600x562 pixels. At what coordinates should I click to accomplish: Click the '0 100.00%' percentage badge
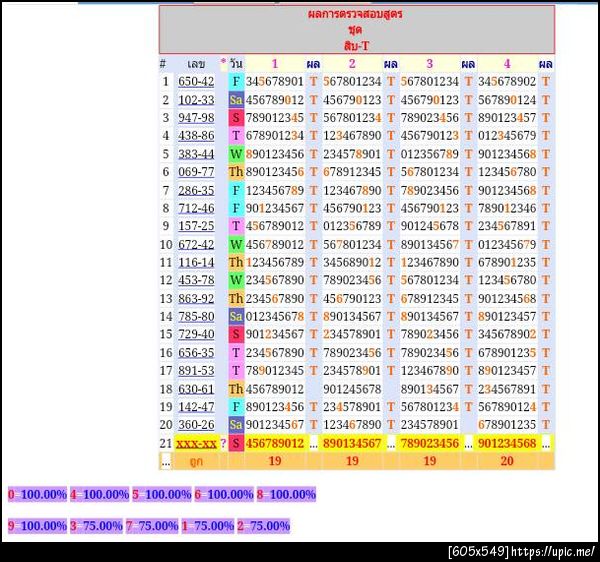tap(37, 495)
